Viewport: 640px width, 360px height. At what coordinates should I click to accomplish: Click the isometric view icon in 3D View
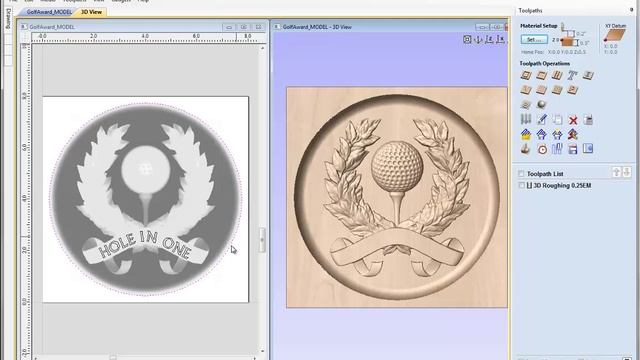pos(467,40)
